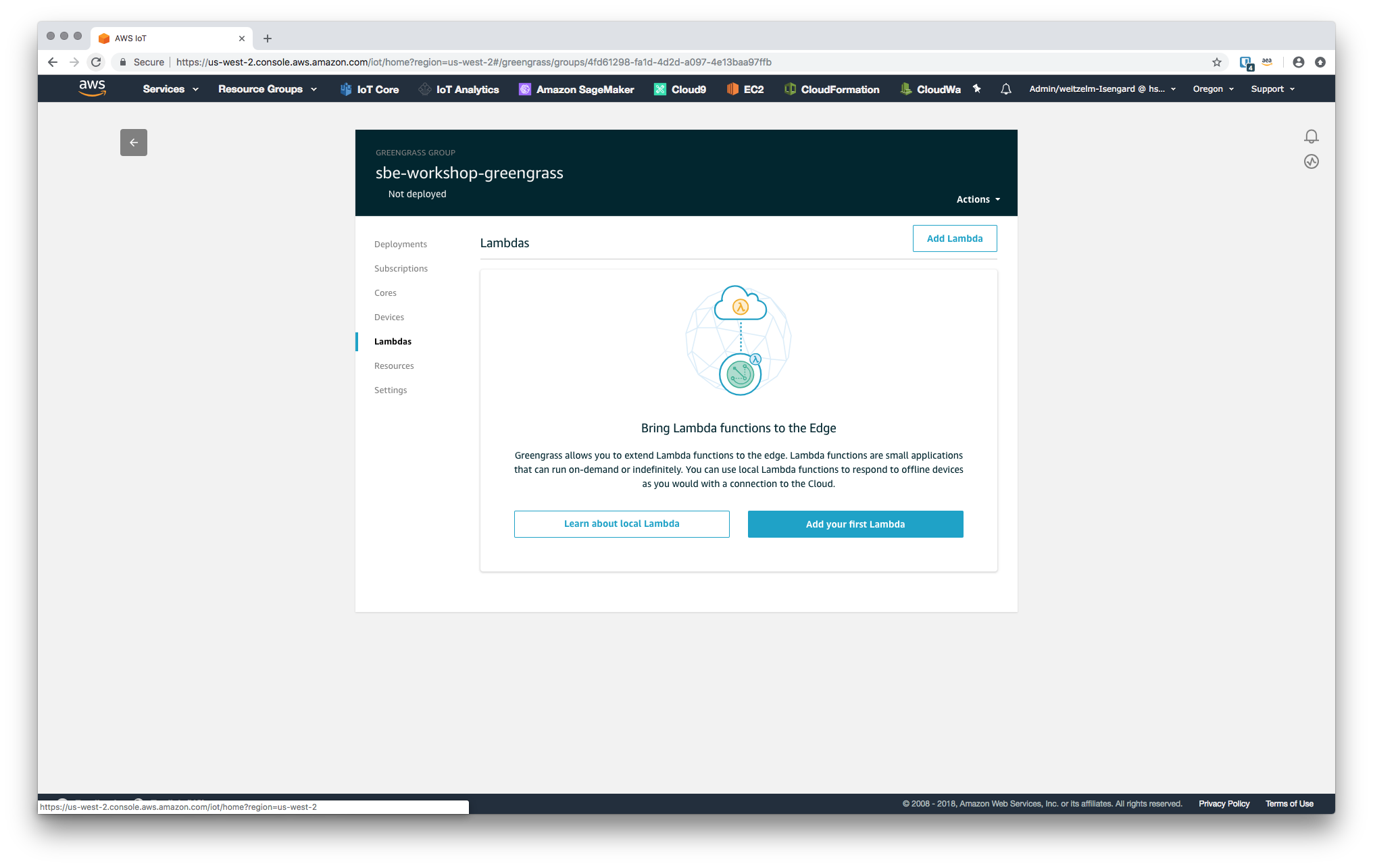1373x868 pixels.
Task: Click the screen extension icon with badge
Action: click(1247, 63)
